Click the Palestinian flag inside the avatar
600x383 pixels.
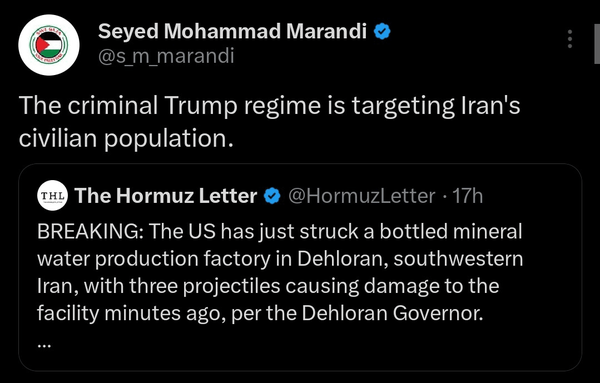click(49, 45)
